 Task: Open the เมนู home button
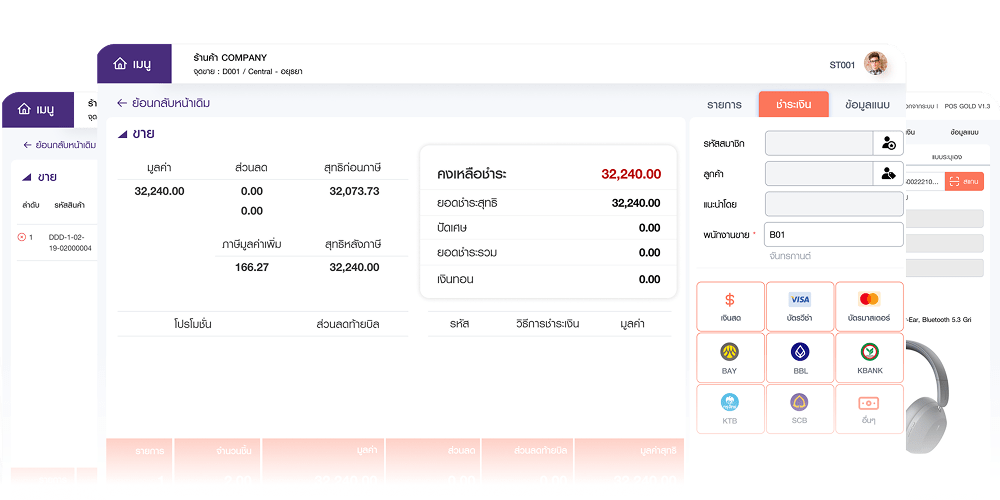[x=133, y=64]
